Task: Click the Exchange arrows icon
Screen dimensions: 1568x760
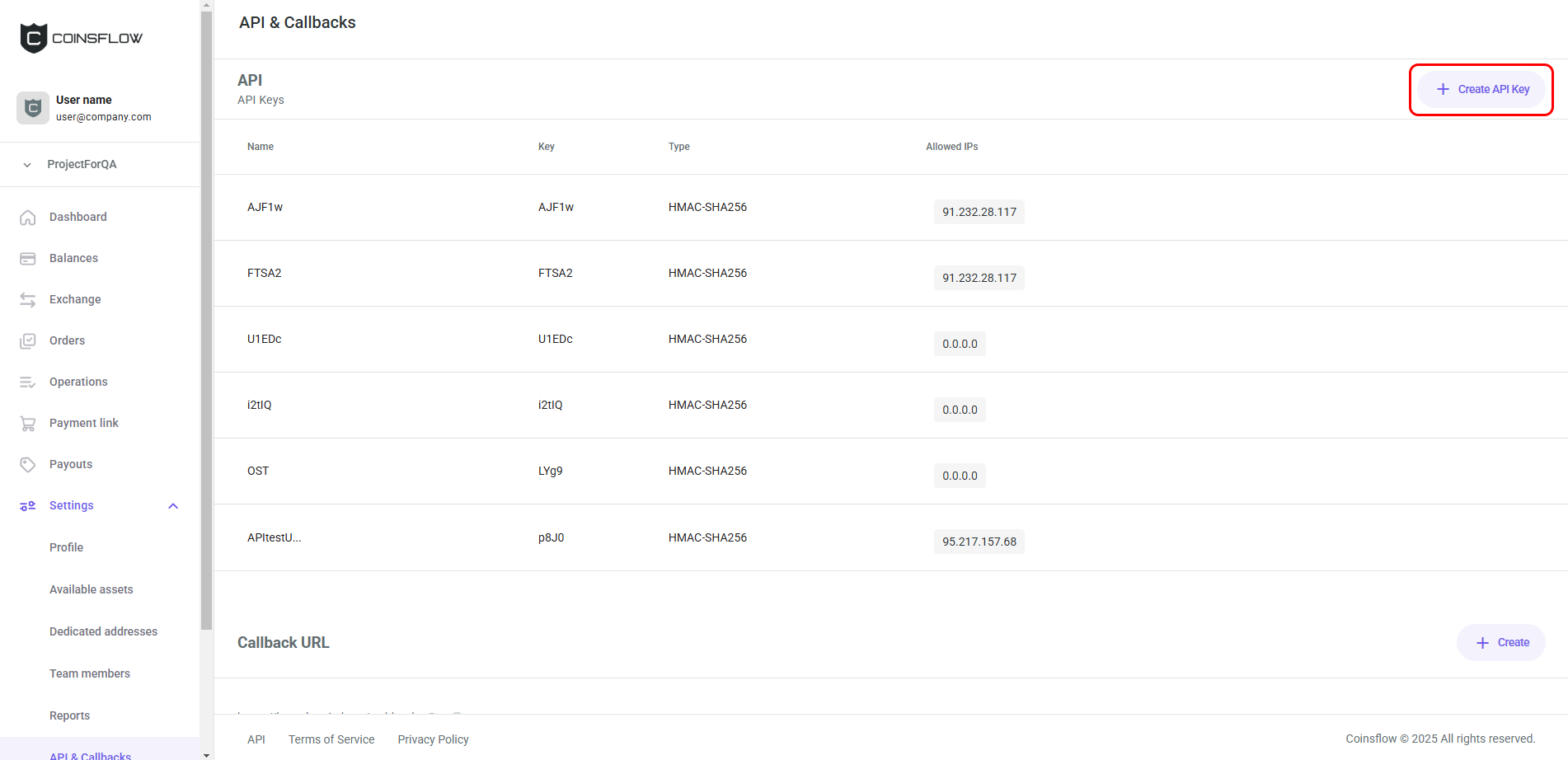Action: pyautogui.click(x=28, y=299)
